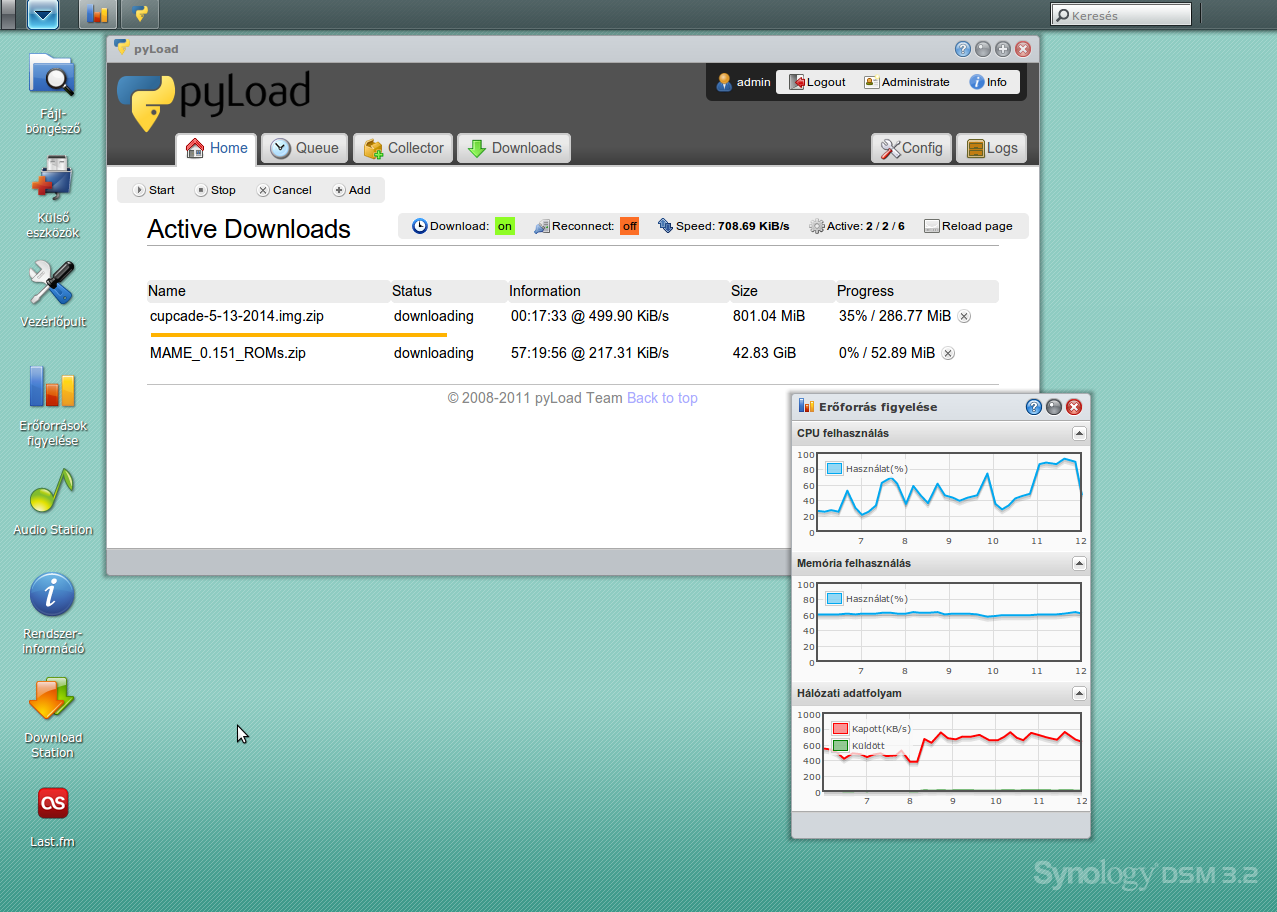
Task: Switch to Home tab
Action: (x=216, y=149)
